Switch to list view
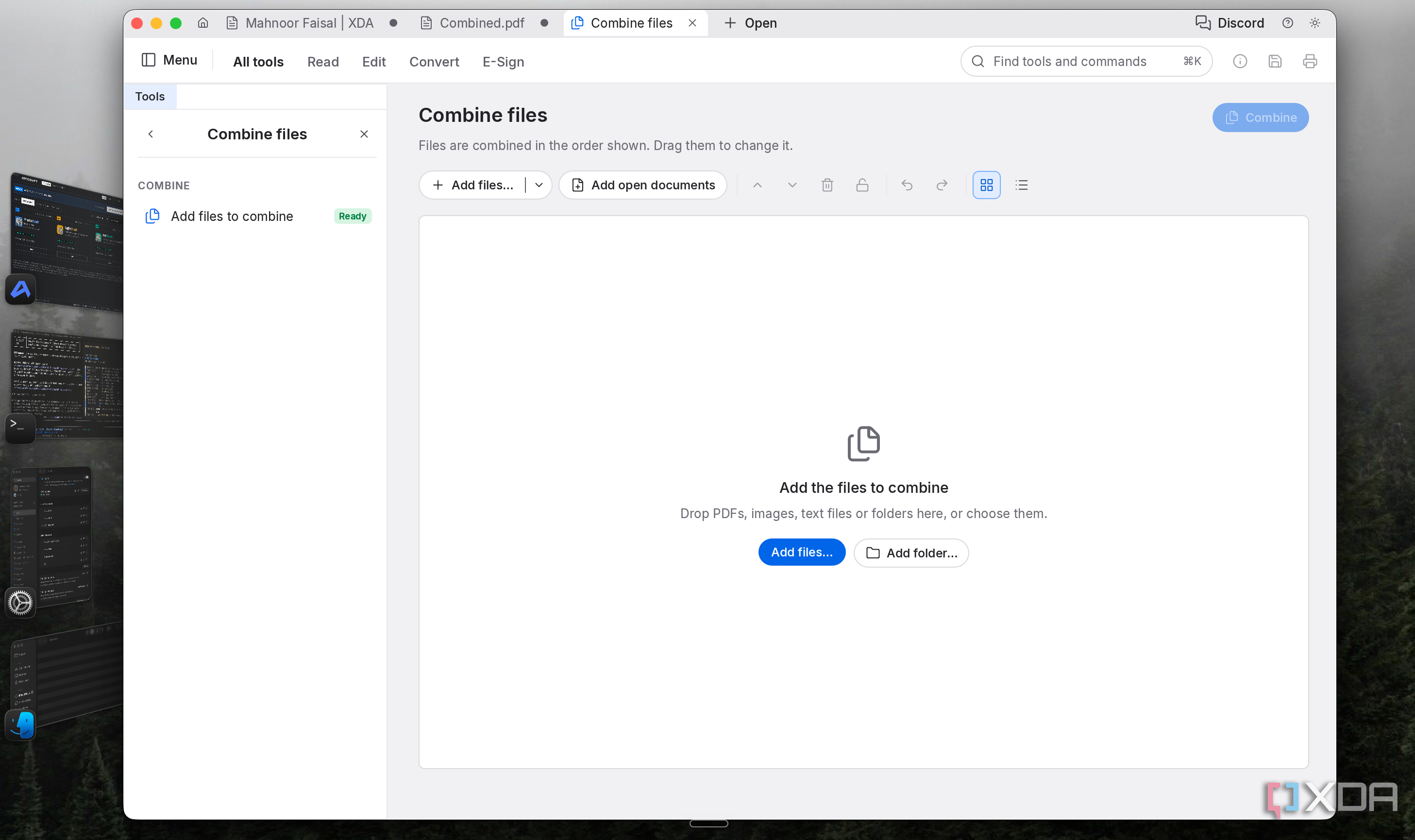 coord(1022,185)
